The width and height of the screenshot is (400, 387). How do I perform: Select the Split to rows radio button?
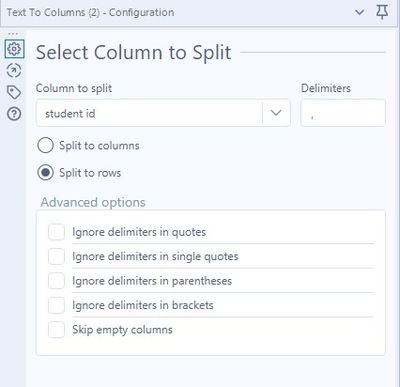45,173
